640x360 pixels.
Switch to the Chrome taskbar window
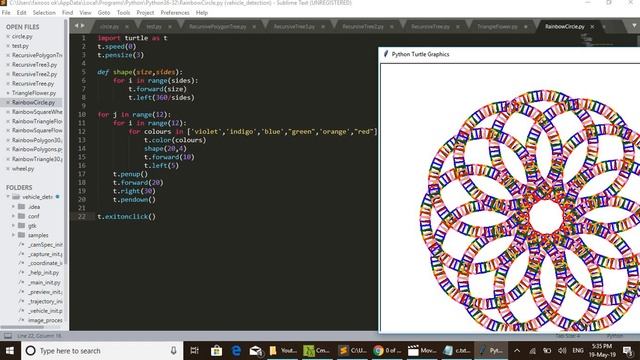click(x=387, y=351)
